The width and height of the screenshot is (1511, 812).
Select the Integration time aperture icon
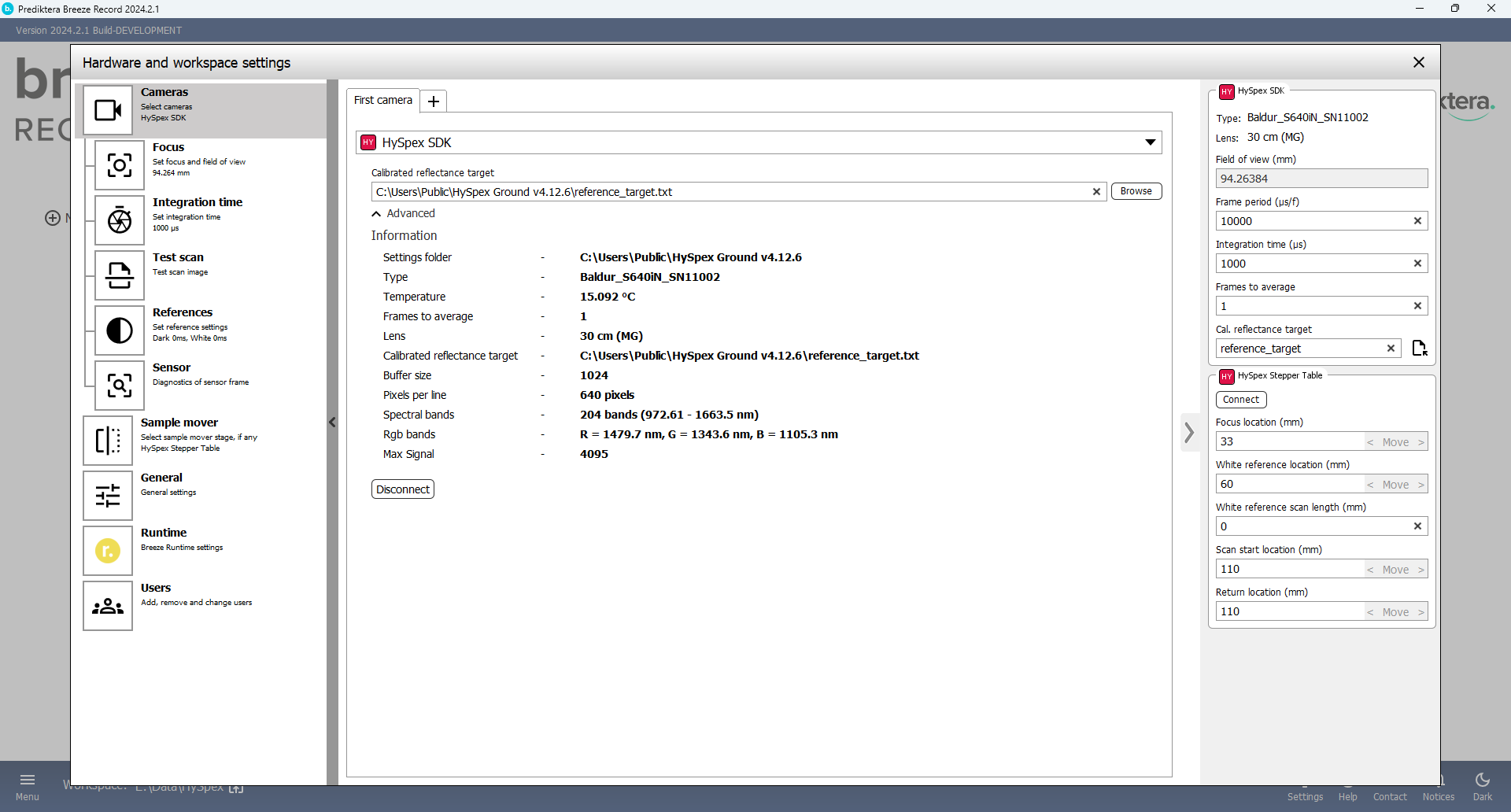[120, 220]
